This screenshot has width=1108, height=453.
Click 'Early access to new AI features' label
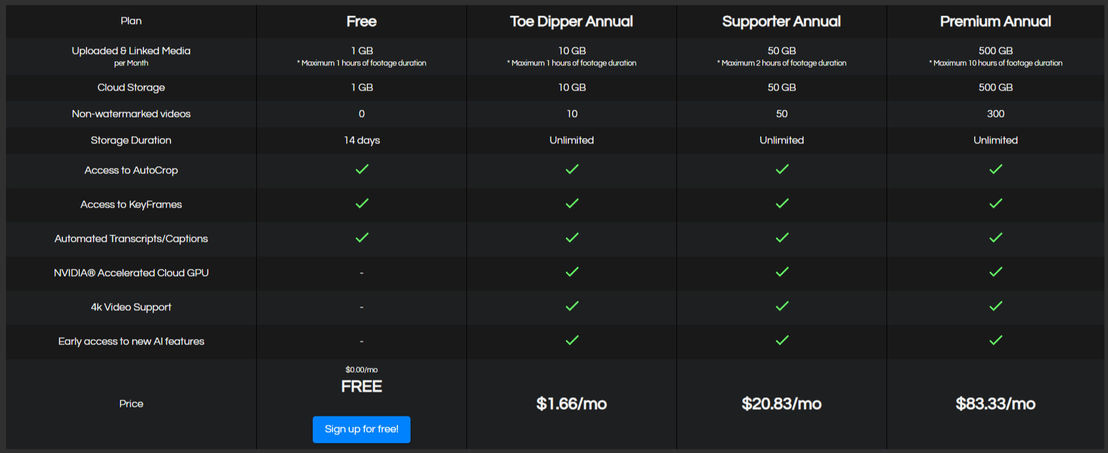[131, 341]
